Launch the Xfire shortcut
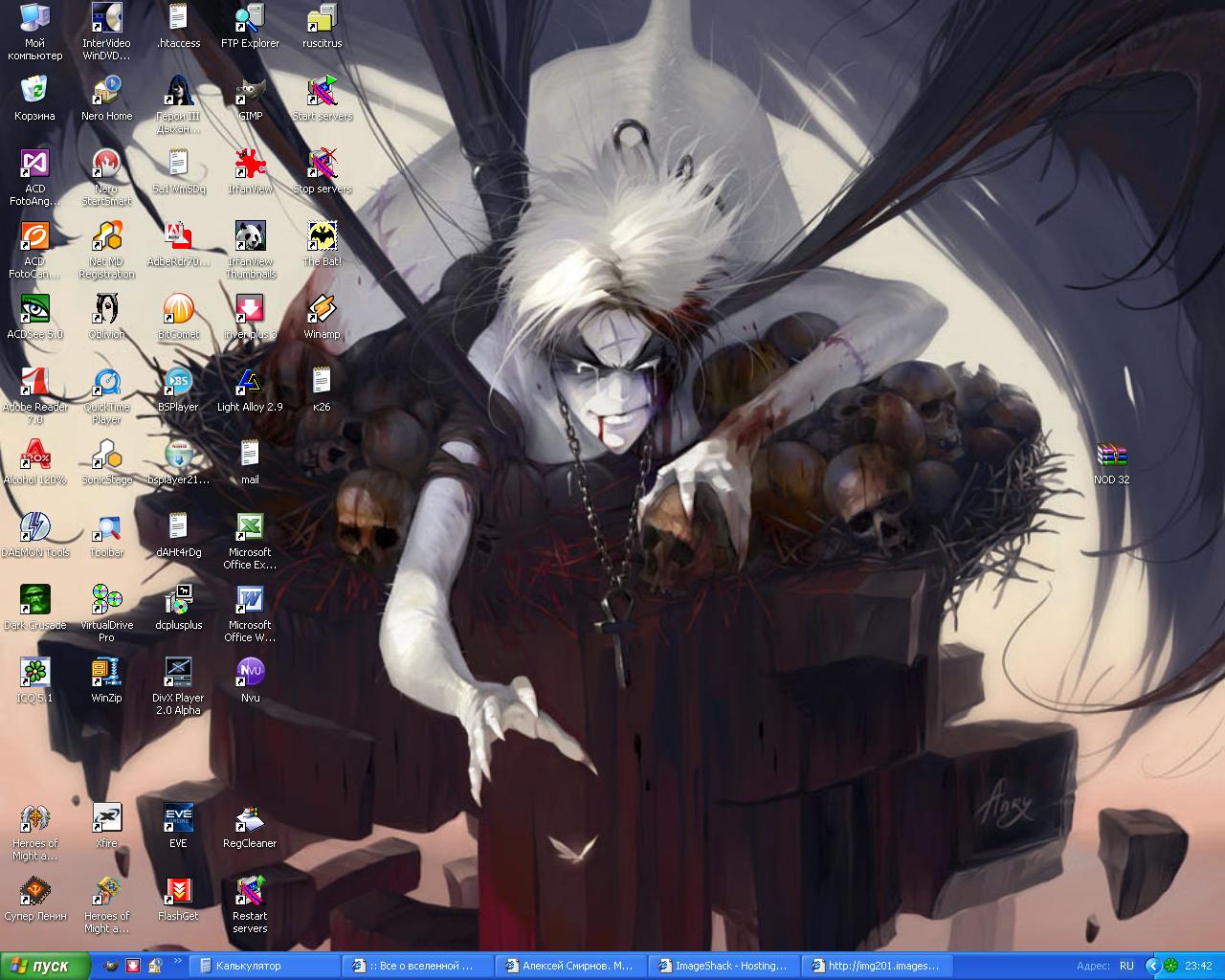The height and width of the screenshot is (980, 1225). point(106,826)
